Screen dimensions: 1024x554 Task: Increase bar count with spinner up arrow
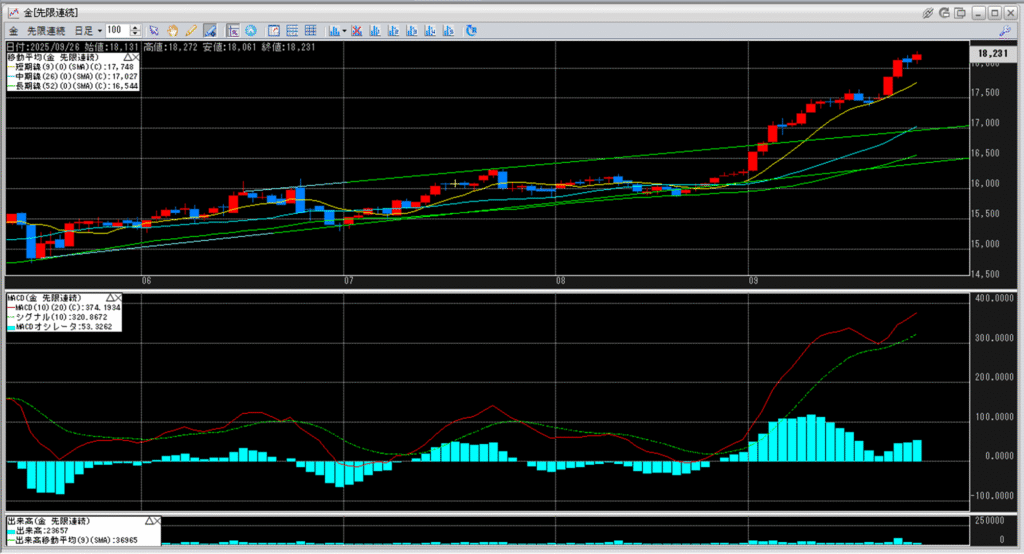pos(136,27)
